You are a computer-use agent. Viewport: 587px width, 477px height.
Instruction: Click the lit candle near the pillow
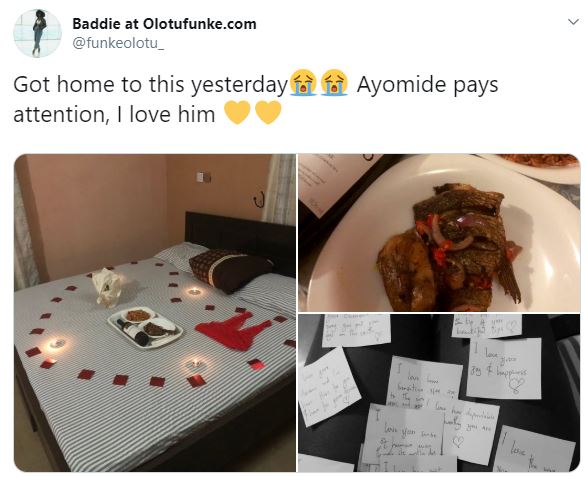(194, 291)
